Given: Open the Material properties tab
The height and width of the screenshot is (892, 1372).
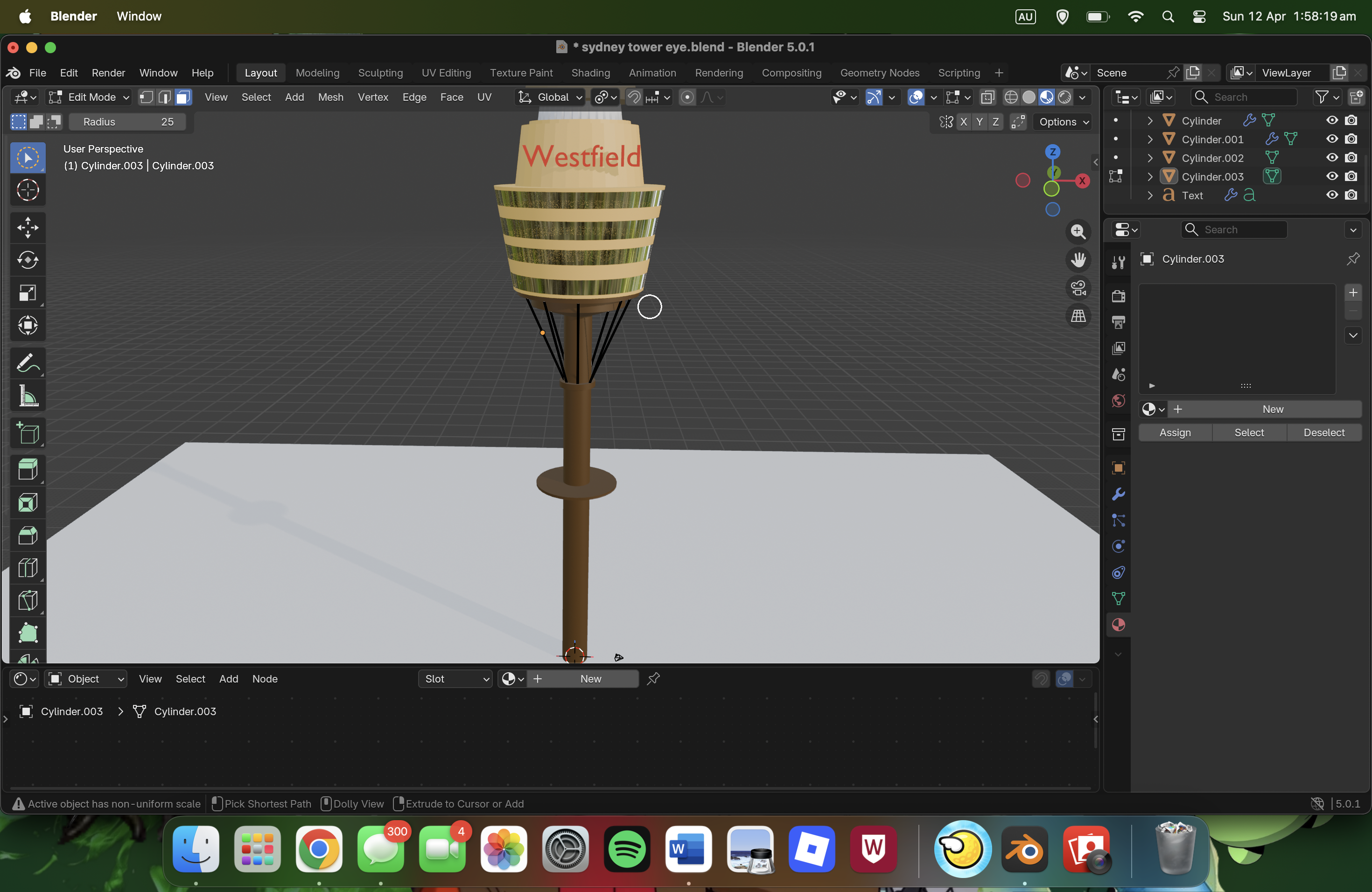Looking at the screenshot, I should [1118, 625].
